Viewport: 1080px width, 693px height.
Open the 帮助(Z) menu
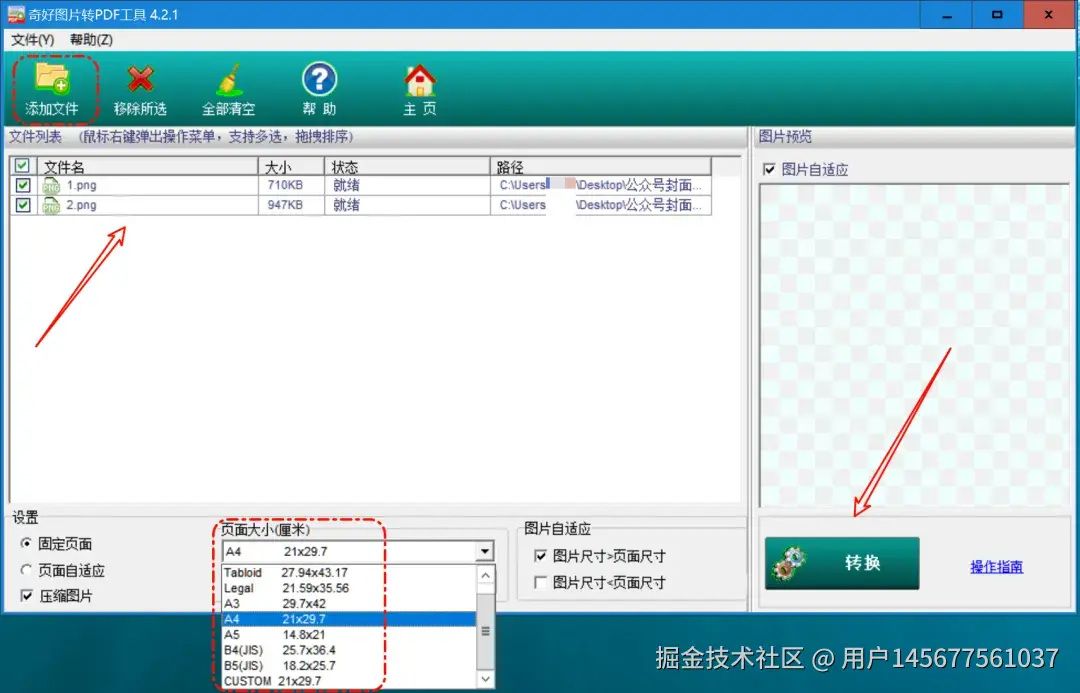(91, 40)
